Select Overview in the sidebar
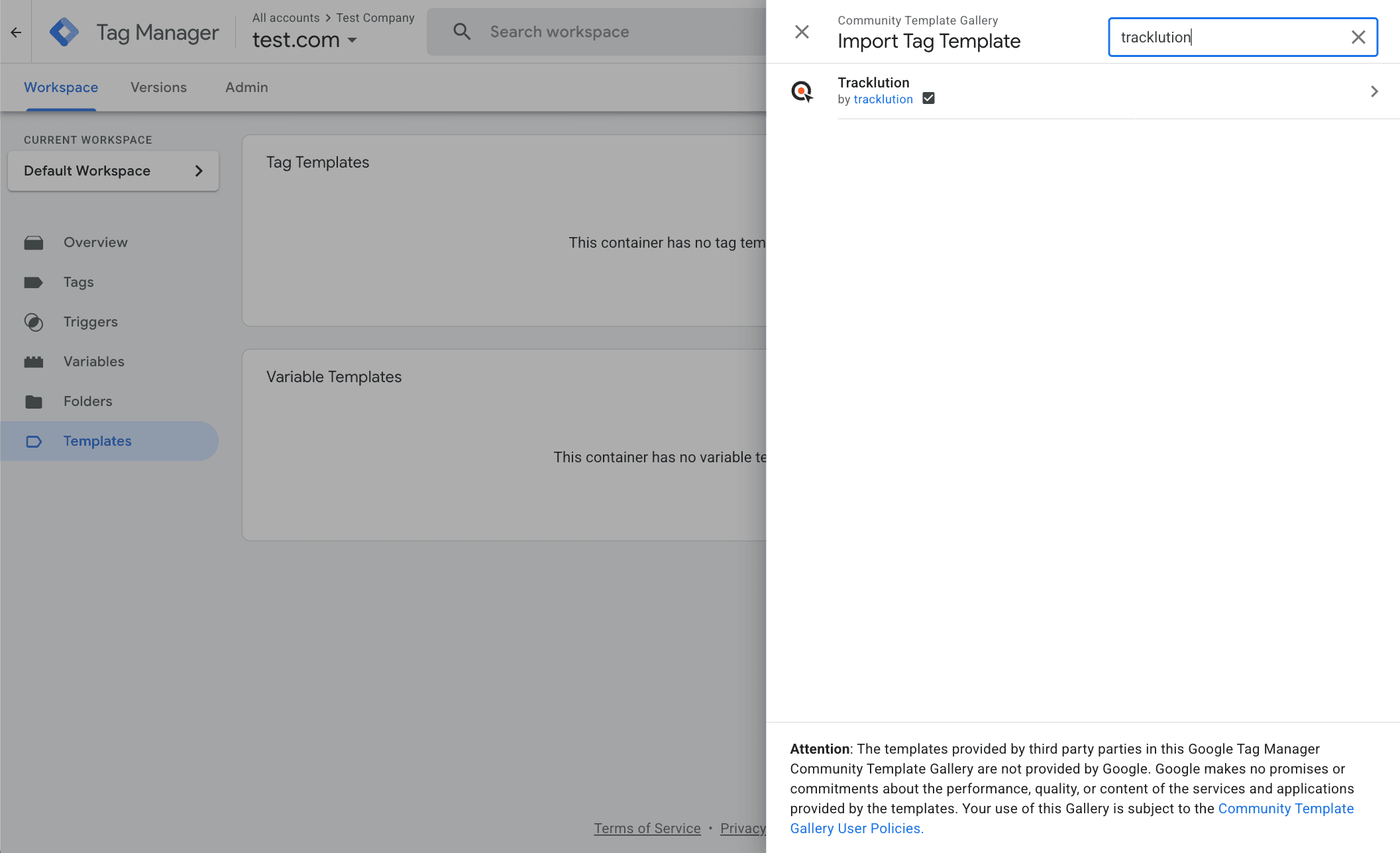Image resolution: width=1400 pixels, height=853 pixels. 109,242
